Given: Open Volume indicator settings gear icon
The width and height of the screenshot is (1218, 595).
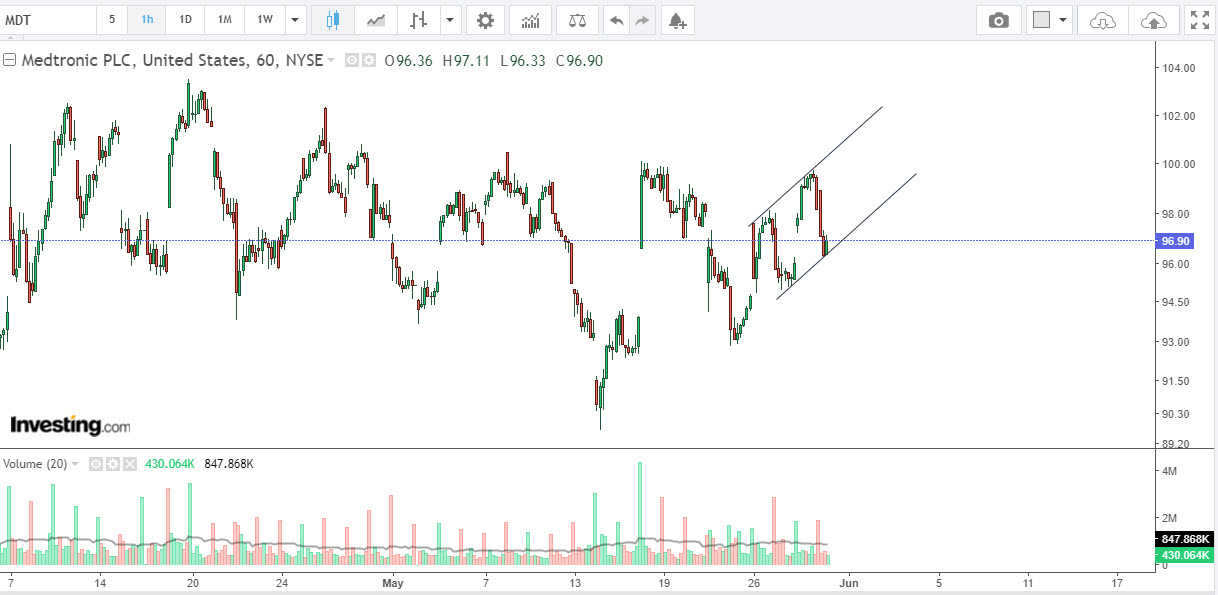Looking at the screenshot, I should 113,464.
